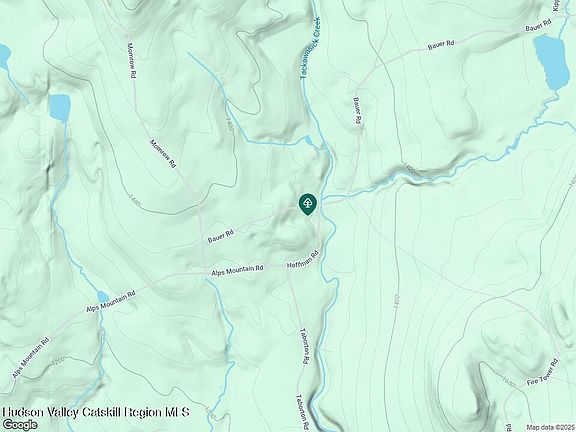
Task: Click the small pond north of the pin
Action: pos(308,140)
